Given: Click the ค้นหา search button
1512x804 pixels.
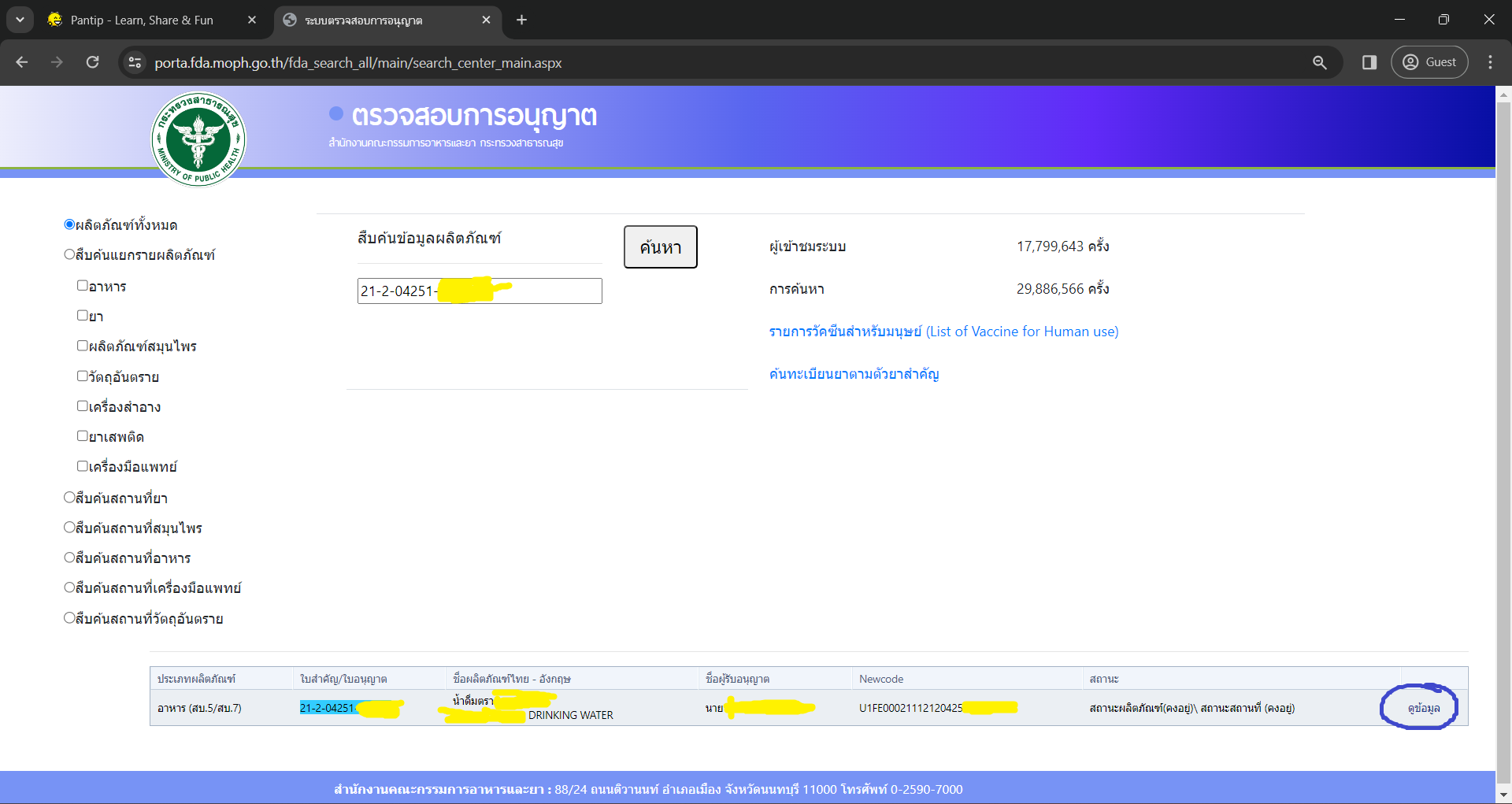Looking at the screenshot, I should coord(660,247).
